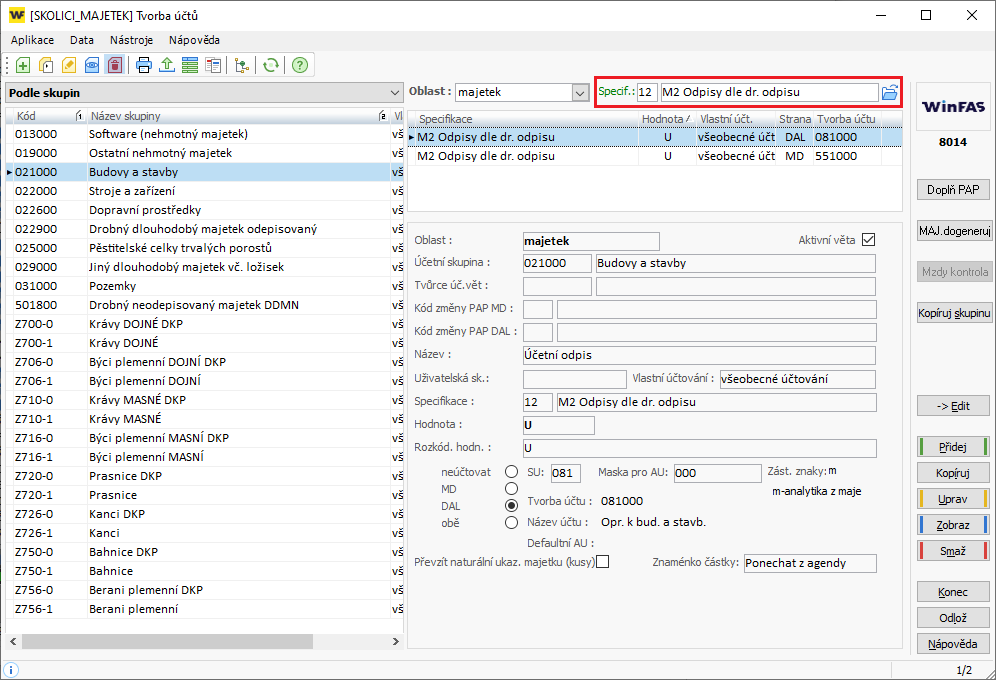
Task: Click the Přidej button
Action: pos(953,447)
